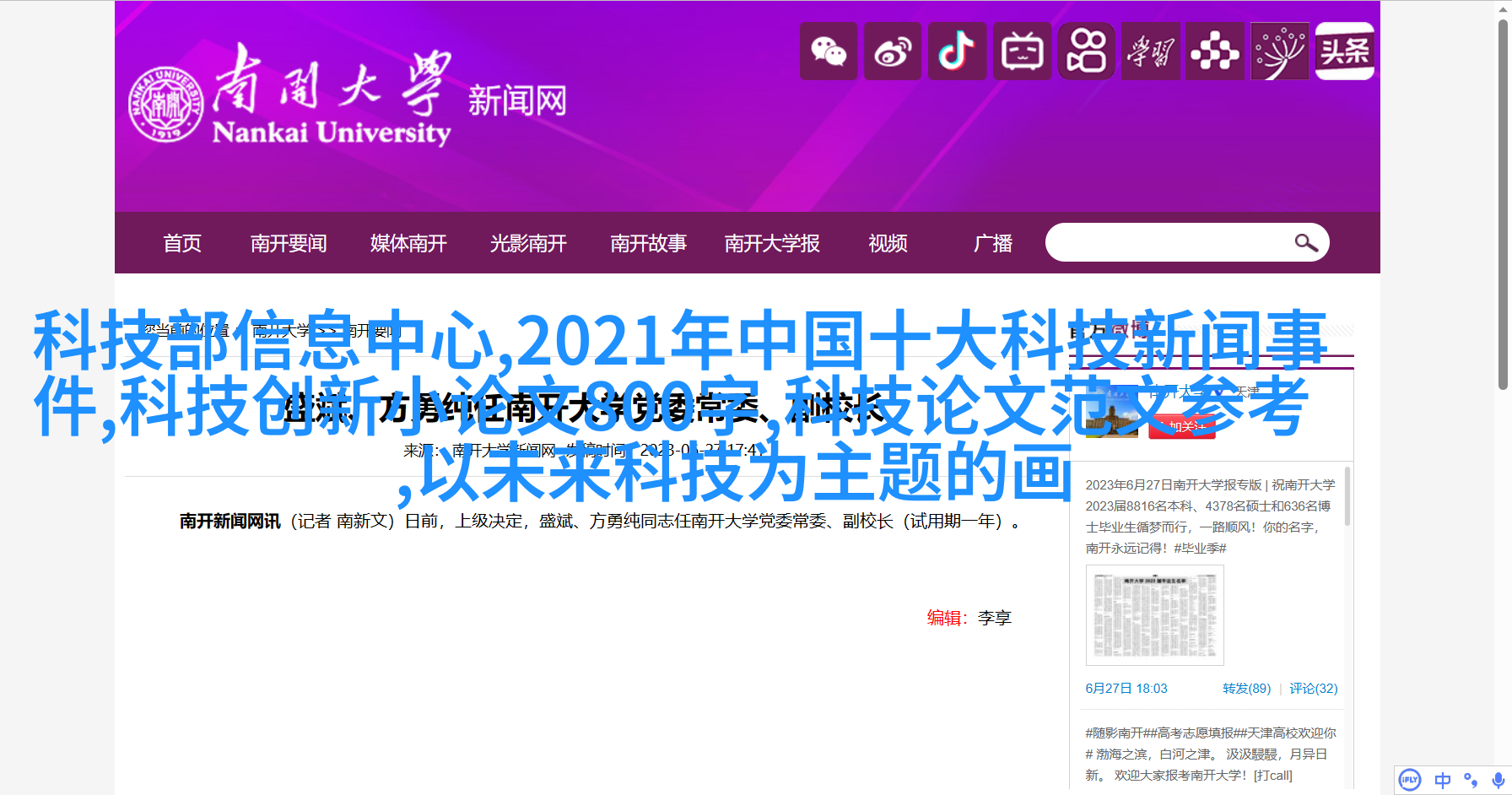
Task: Open the 6月27日 18:03 timestamp link
Action: point(1126,689)
